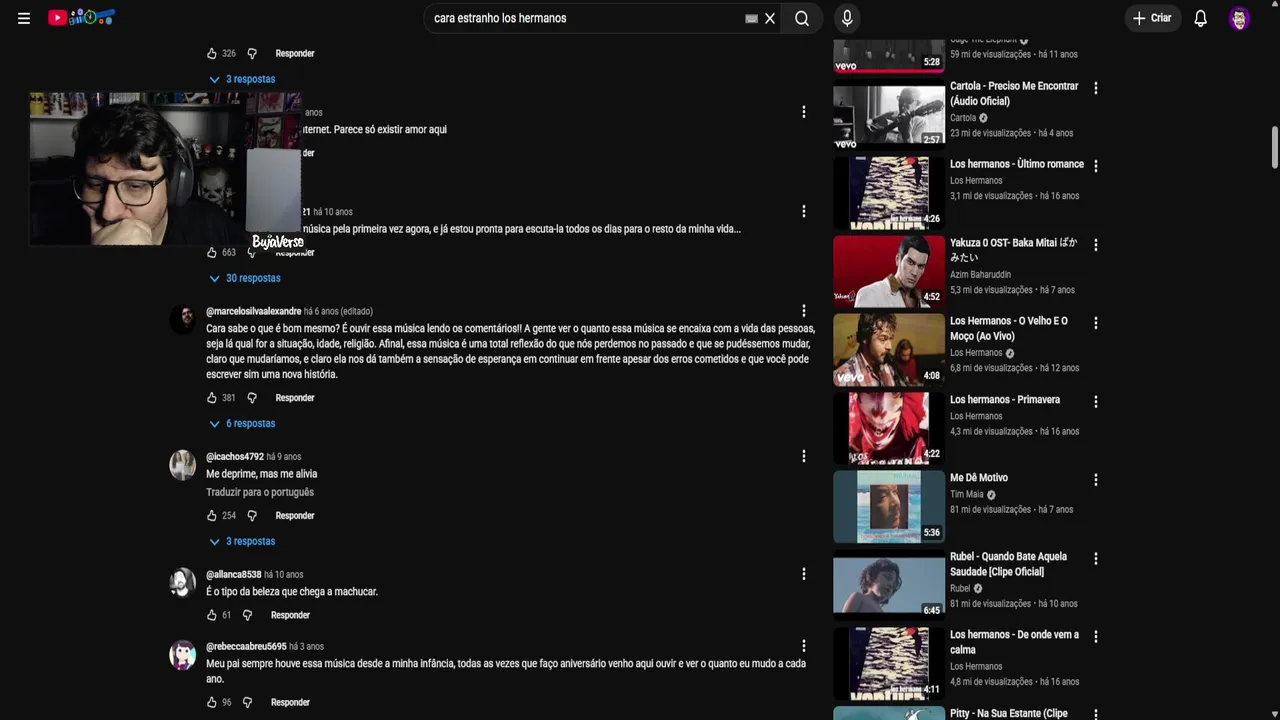Like the comment with 663 likes
Screen dimensions: 1280x720
click(211, 252)
